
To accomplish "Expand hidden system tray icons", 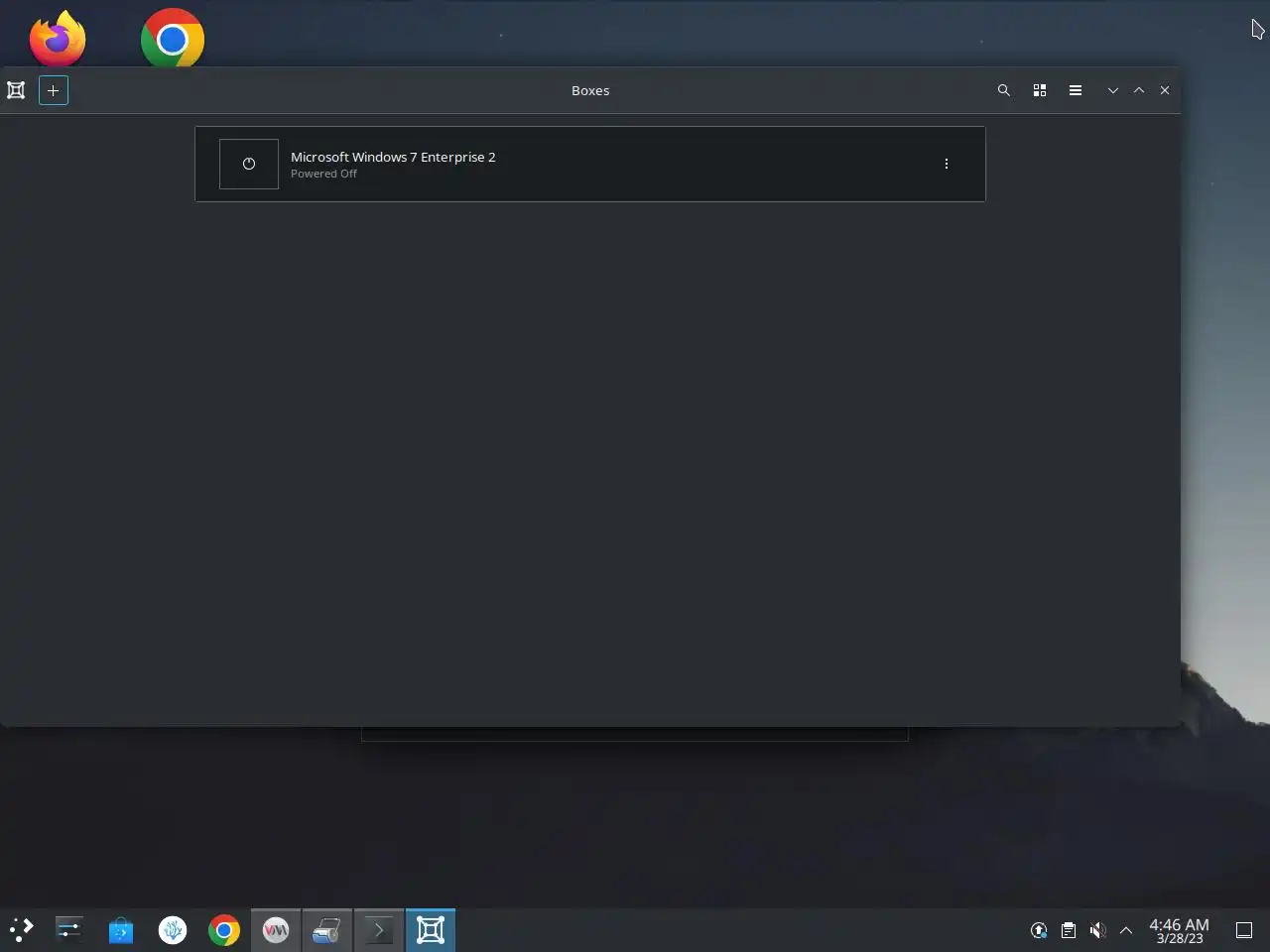I will pos(1126,930).
